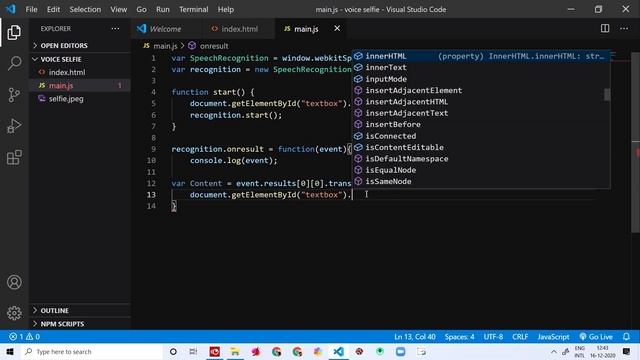Open the Help menu
Viewport: 640px width, 360px height.
coord(226,9)
